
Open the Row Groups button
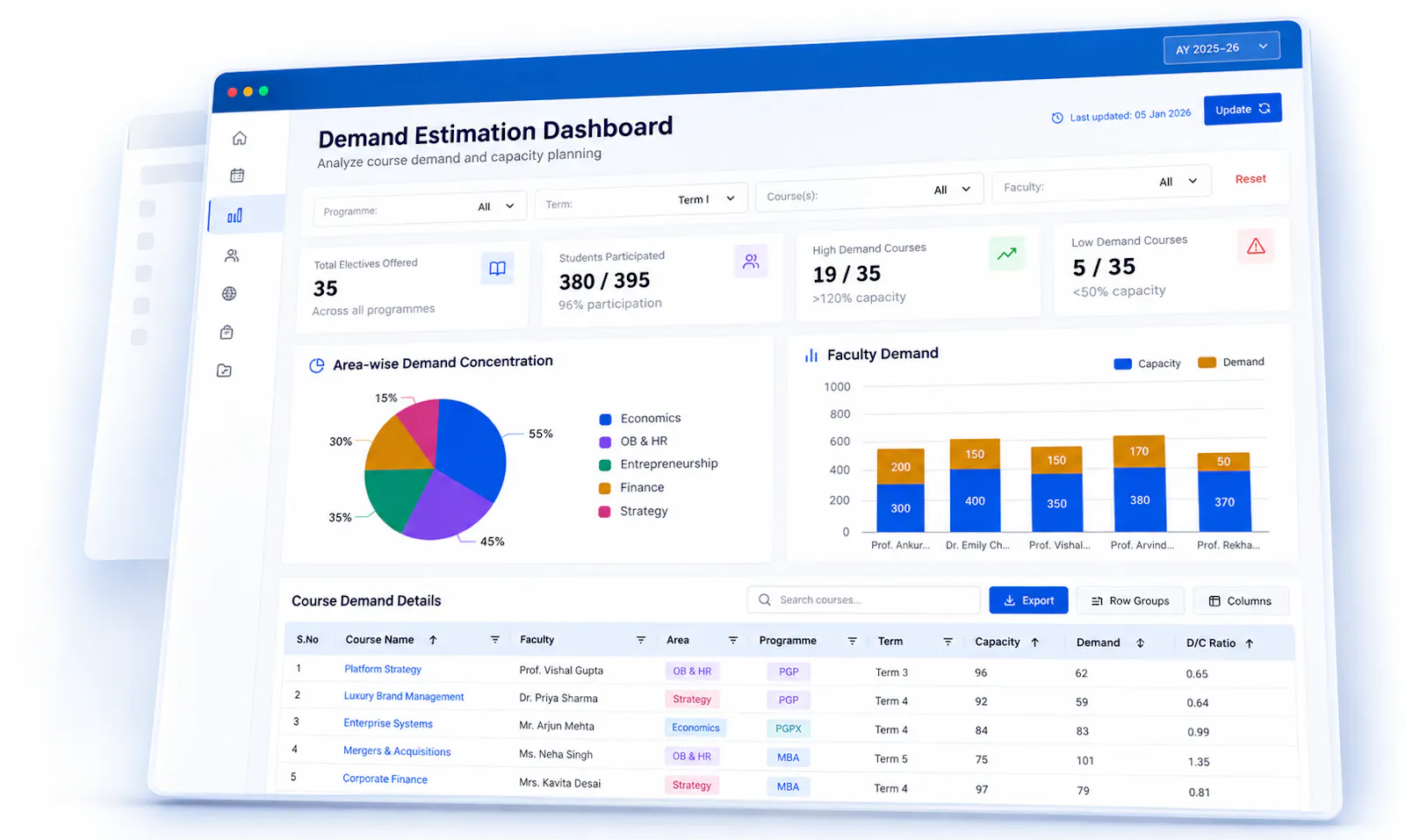click(x=1130, y=601)
